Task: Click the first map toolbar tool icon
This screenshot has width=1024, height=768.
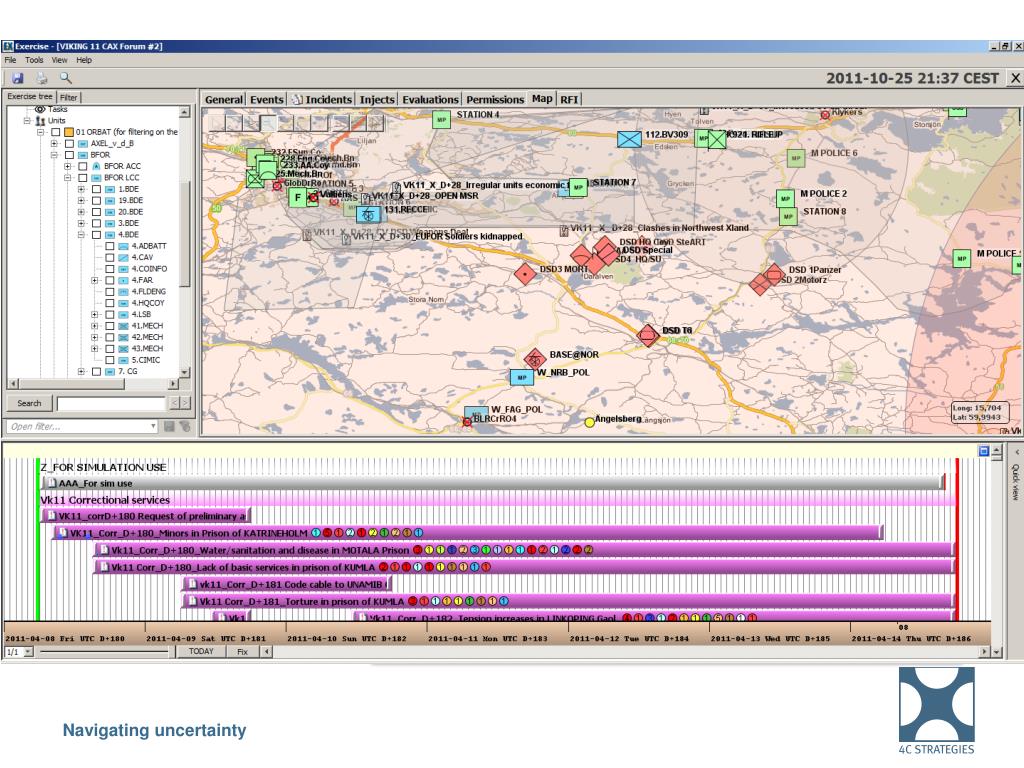Action: pos(216,122)
